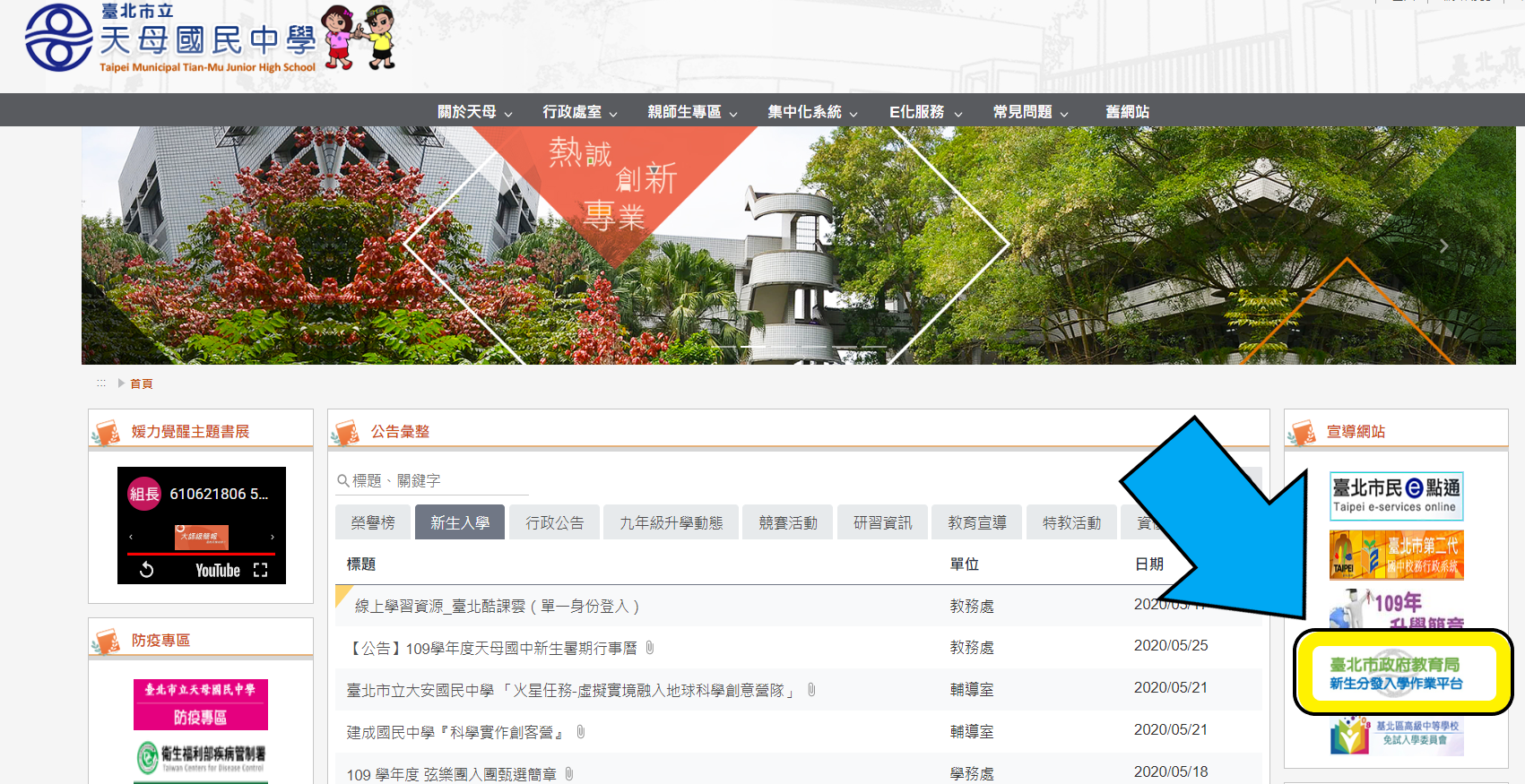Viewport: 1525px width, 784px height.
Task: Click the carousel next arrow on banner
Action: (x=1443, y=246)
